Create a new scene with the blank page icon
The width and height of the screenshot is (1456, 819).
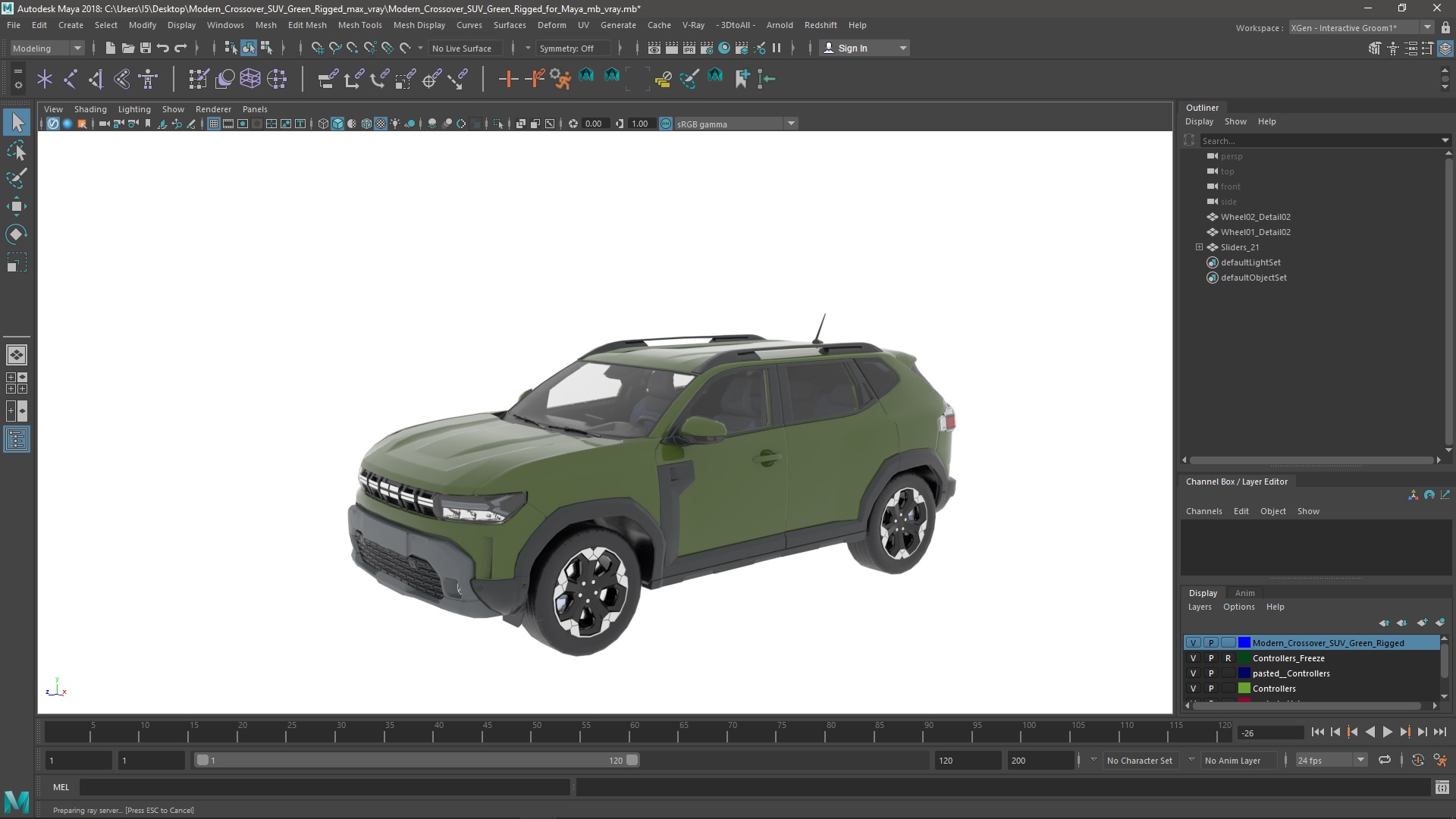110,48
